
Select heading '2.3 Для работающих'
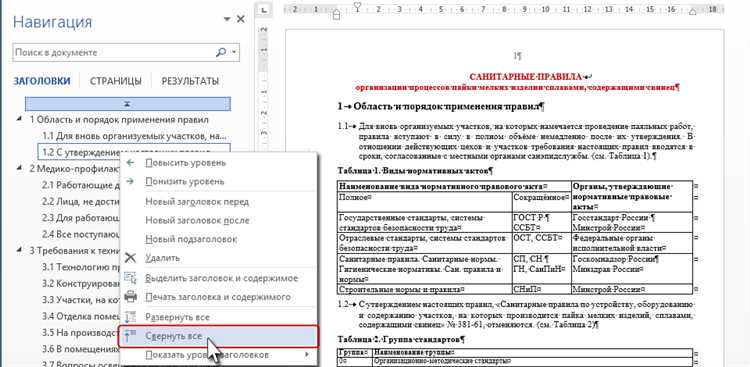click(80, 217)
